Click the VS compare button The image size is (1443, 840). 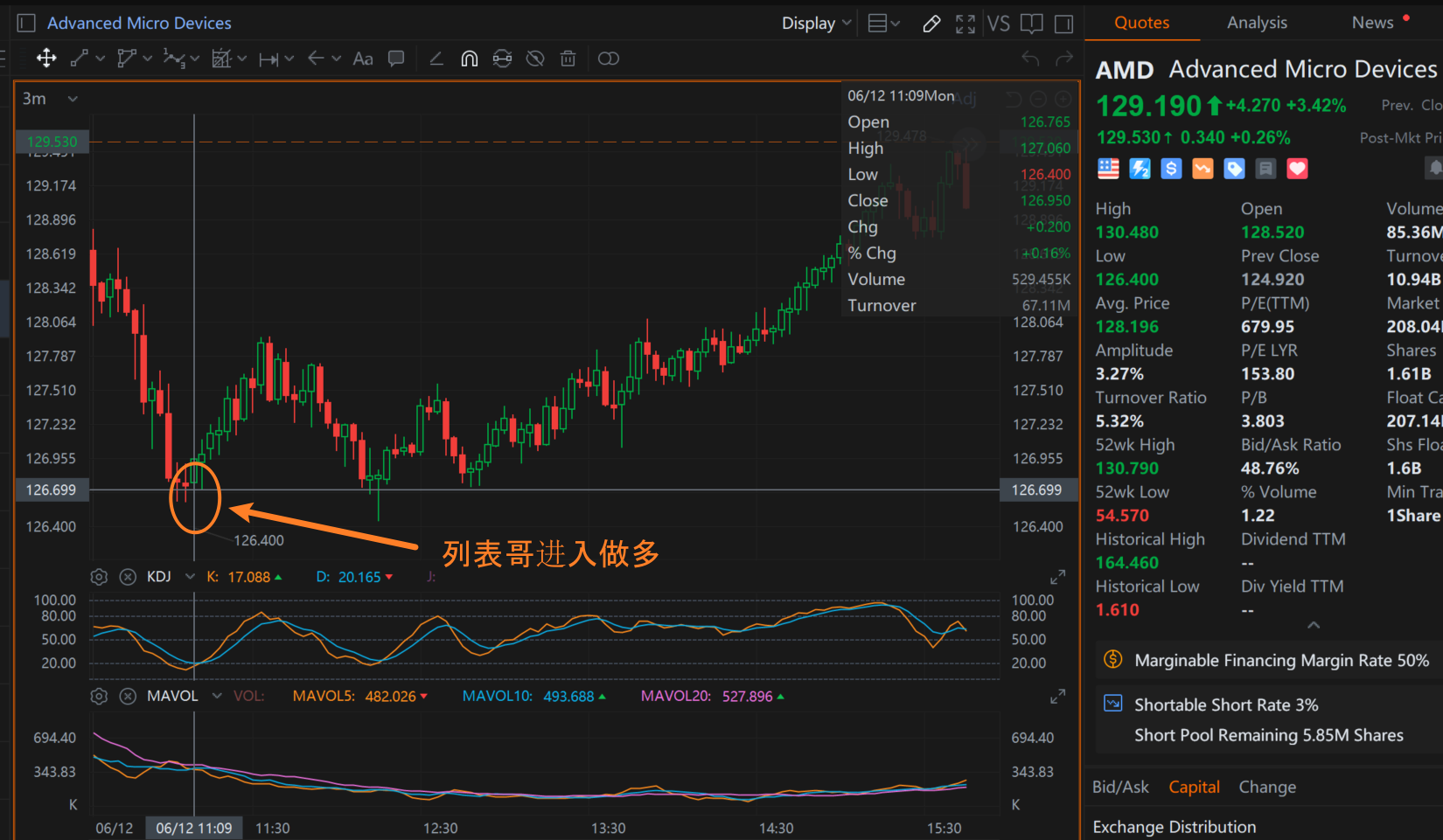coord(999,24)
